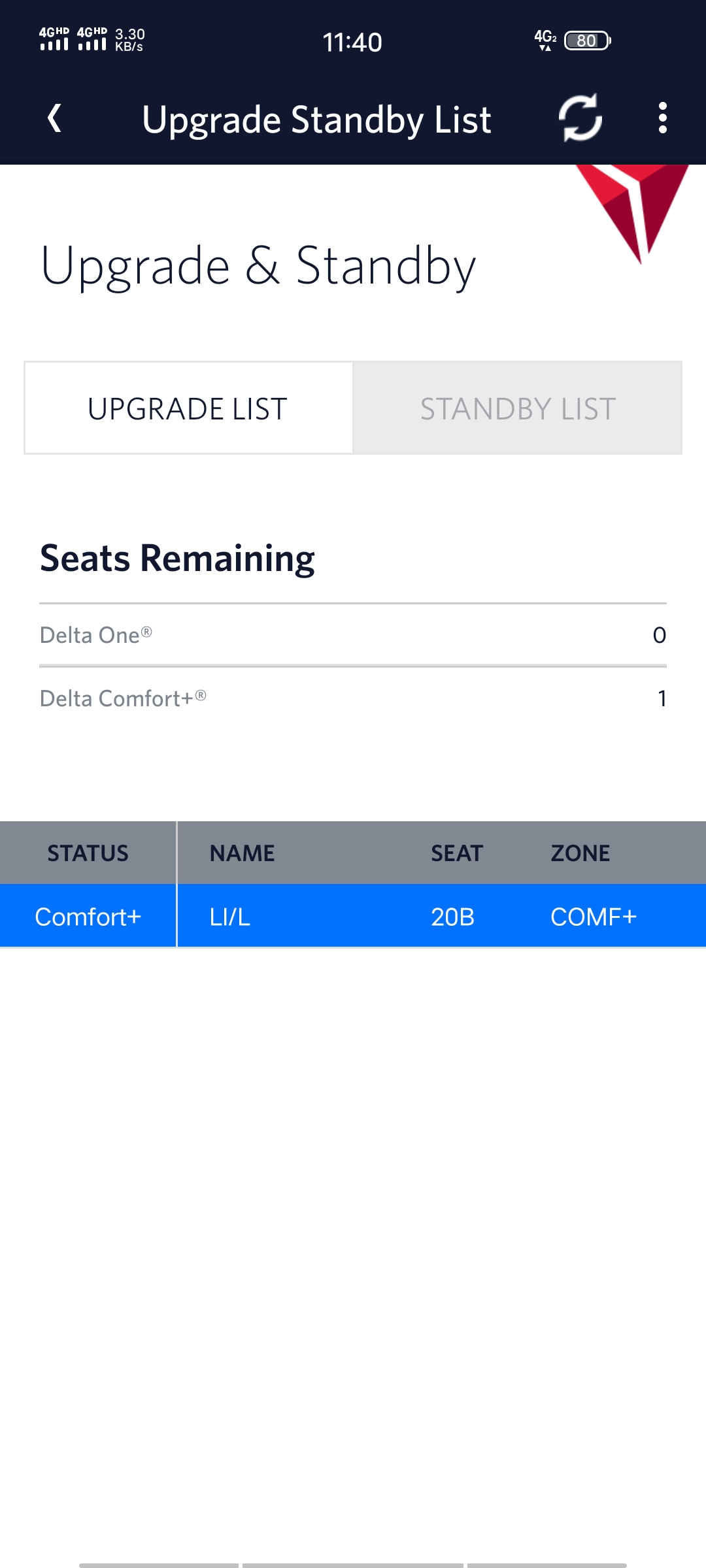Tap the battery indicator in status bar
Image resolution: width=706 pixels, height=1568 pixels.
point(587,41)
